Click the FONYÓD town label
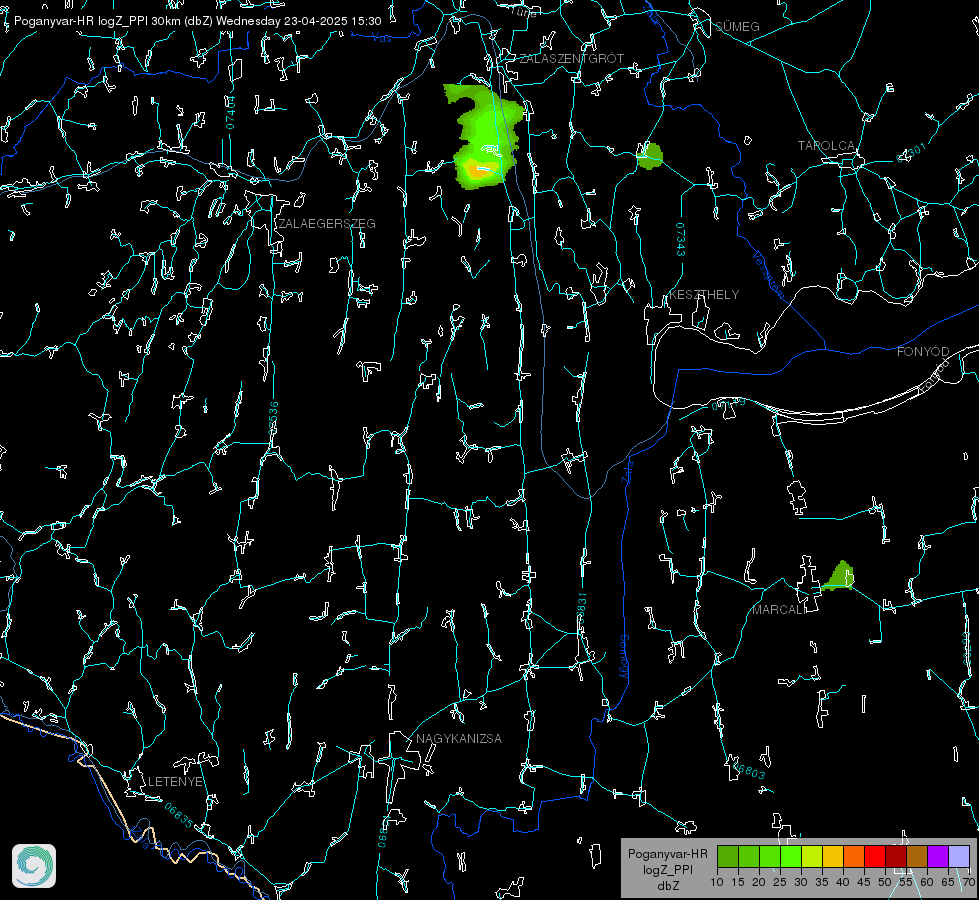This screenshot has width=979, height=900. point(923,352)
